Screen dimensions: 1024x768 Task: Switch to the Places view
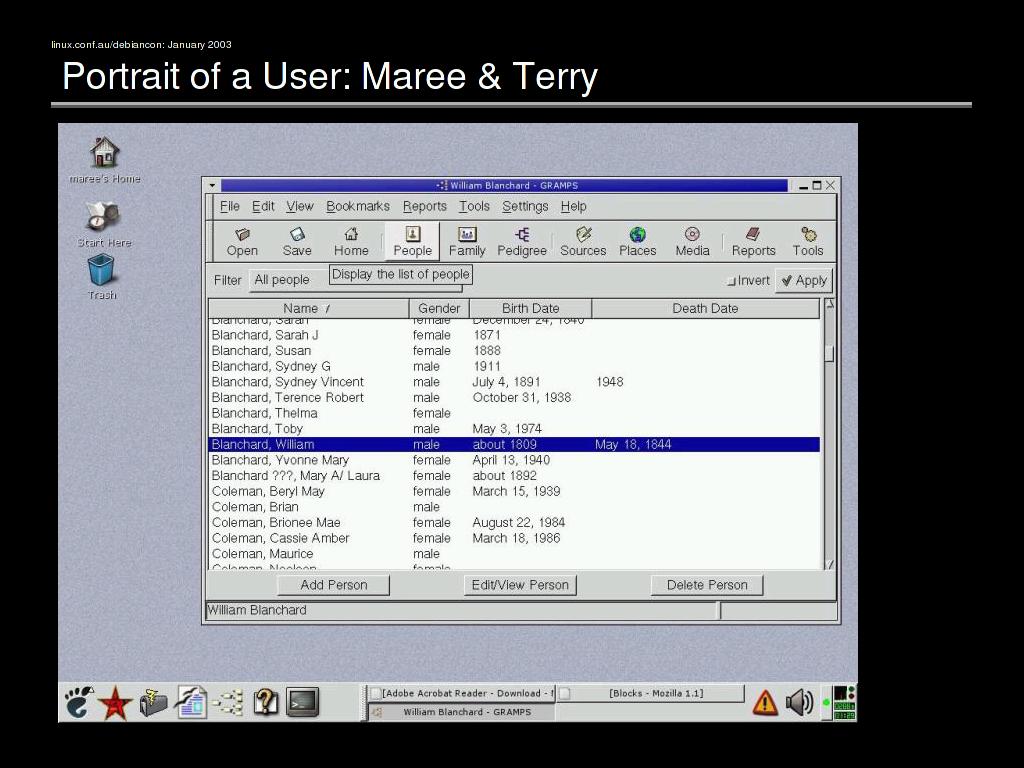[637, 241]
